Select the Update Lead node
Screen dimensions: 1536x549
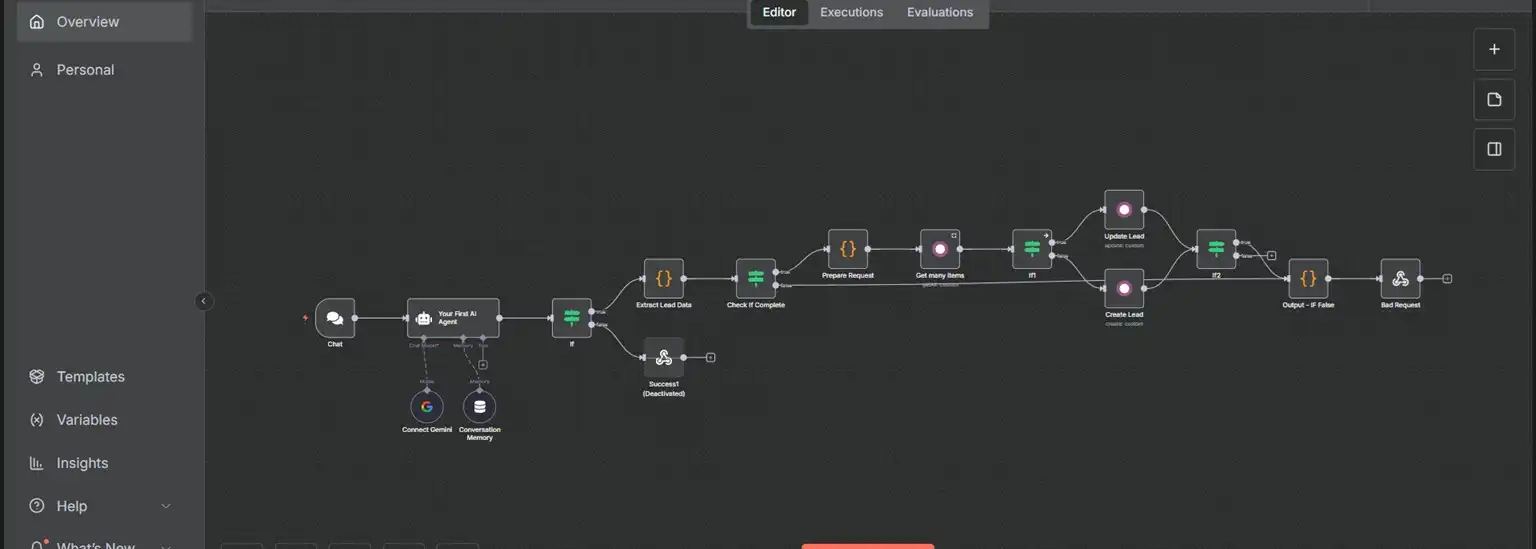click(x=1124, y=210)
